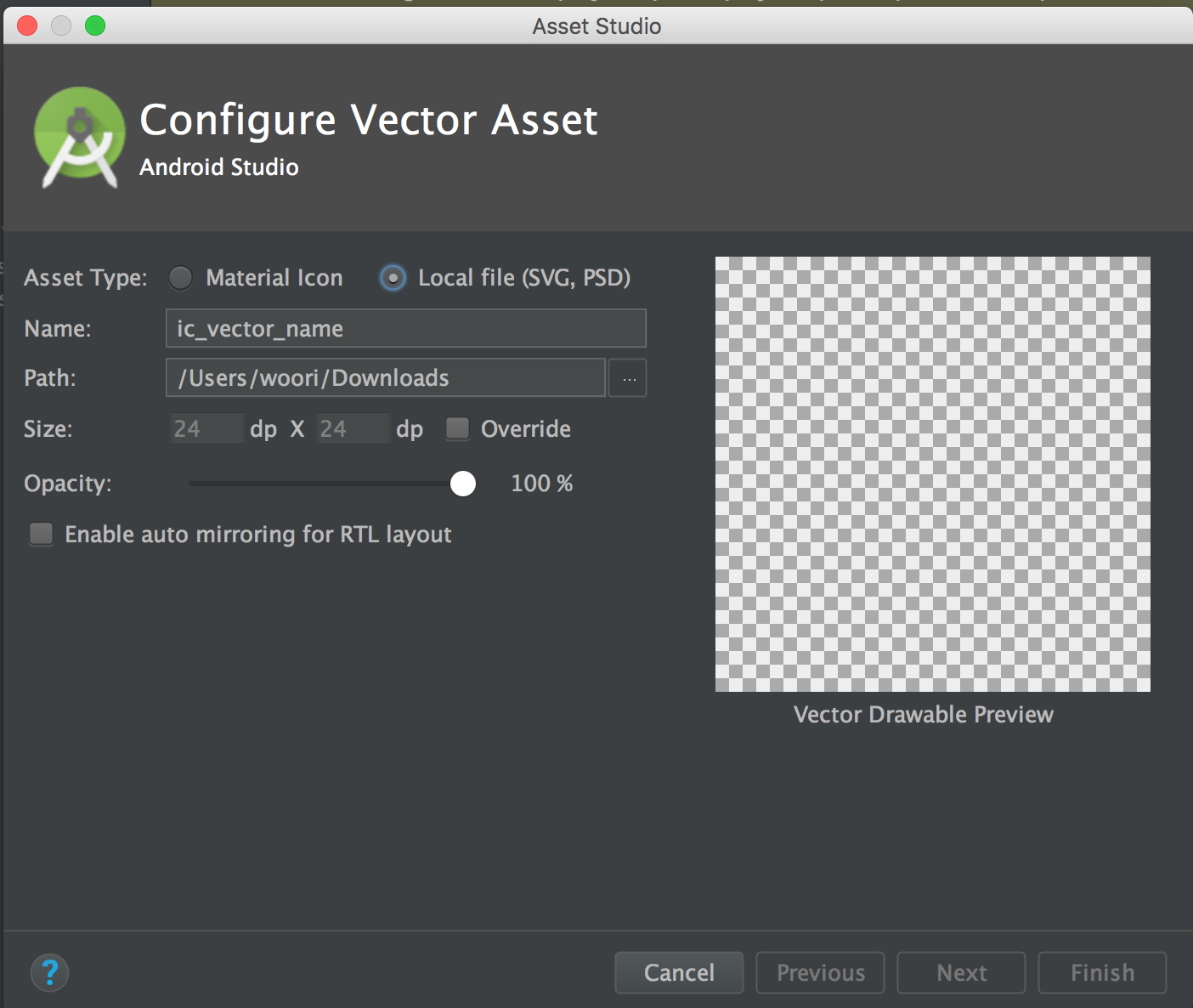This screenshot has width=1193, height=1008.
Task: Cancel the Asset Studio dialog
Action: [x=678, y=972]
